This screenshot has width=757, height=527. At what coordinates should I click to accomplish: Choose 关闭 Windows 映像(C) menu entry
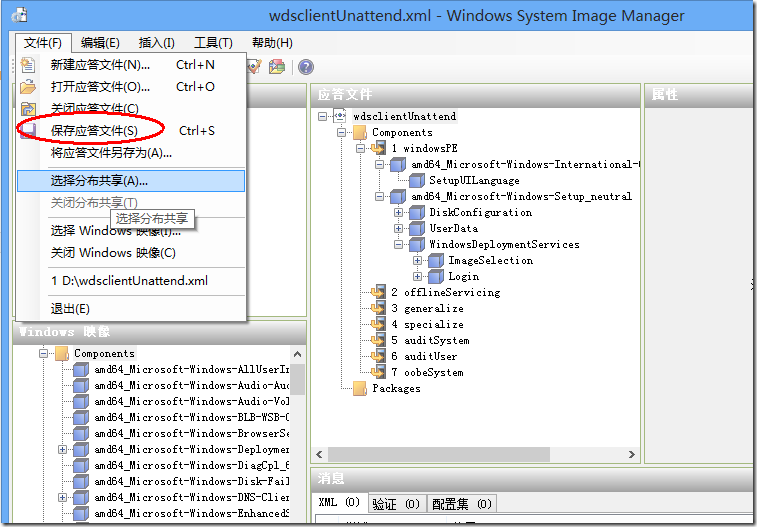click(131, 253)
